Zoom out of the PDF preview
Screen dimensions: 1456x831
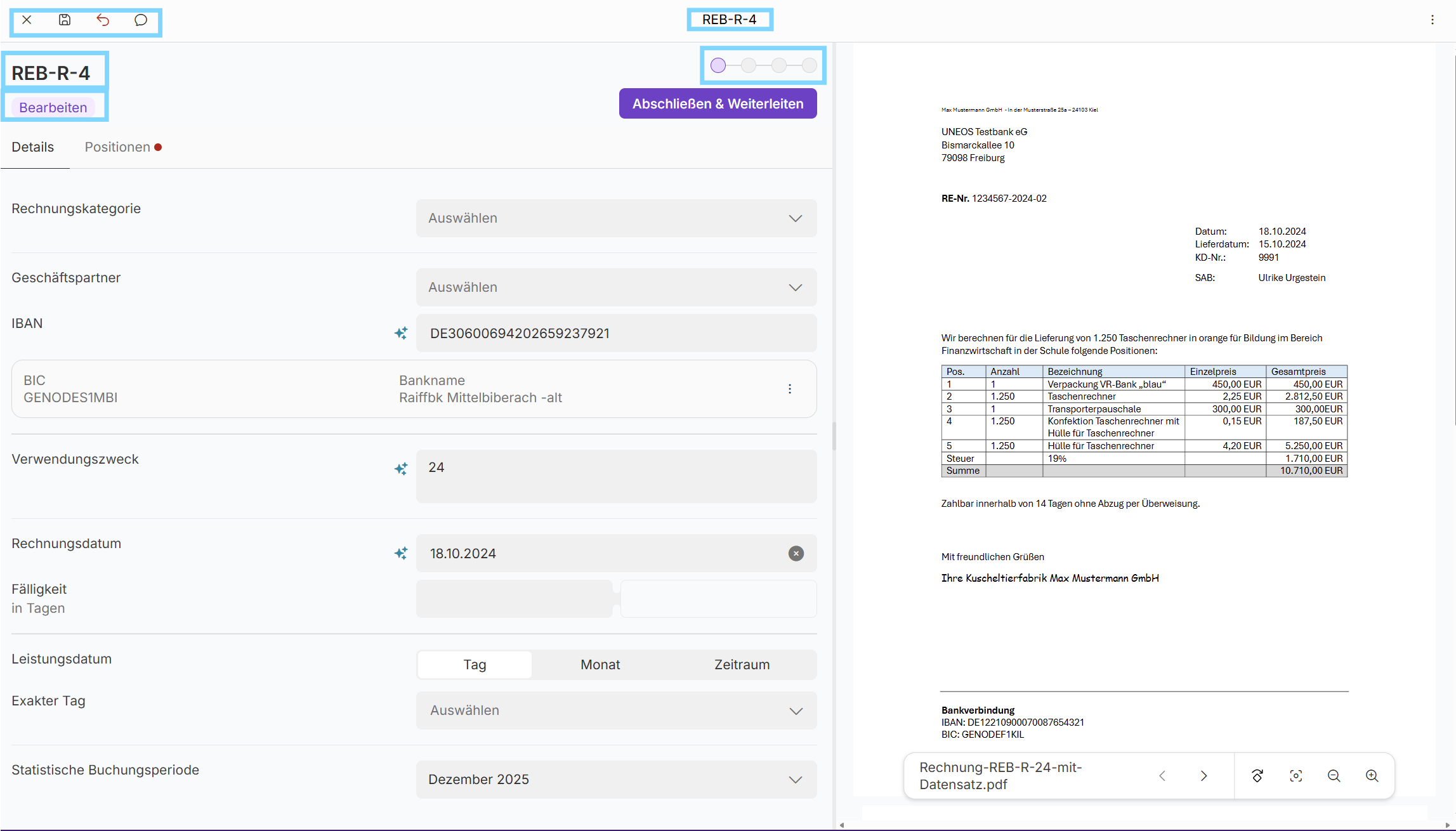click(x=1334, y=776)
